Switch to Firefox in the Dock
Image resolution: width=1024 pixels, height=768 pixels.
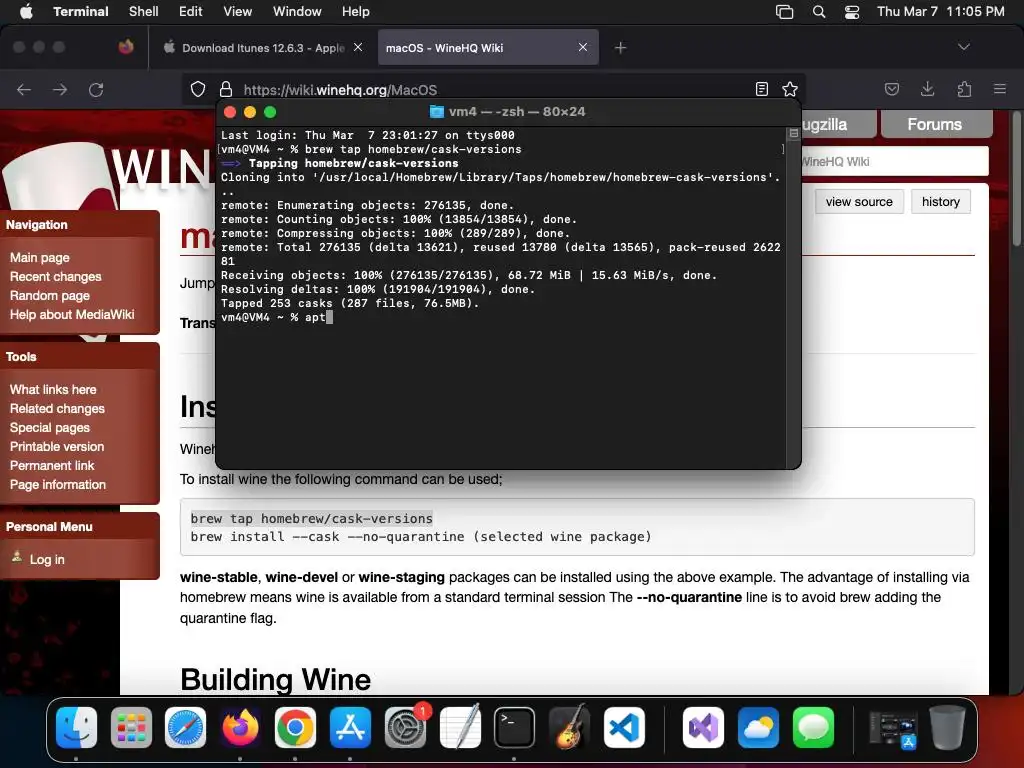pyautogui.click(x=240, y=727)
